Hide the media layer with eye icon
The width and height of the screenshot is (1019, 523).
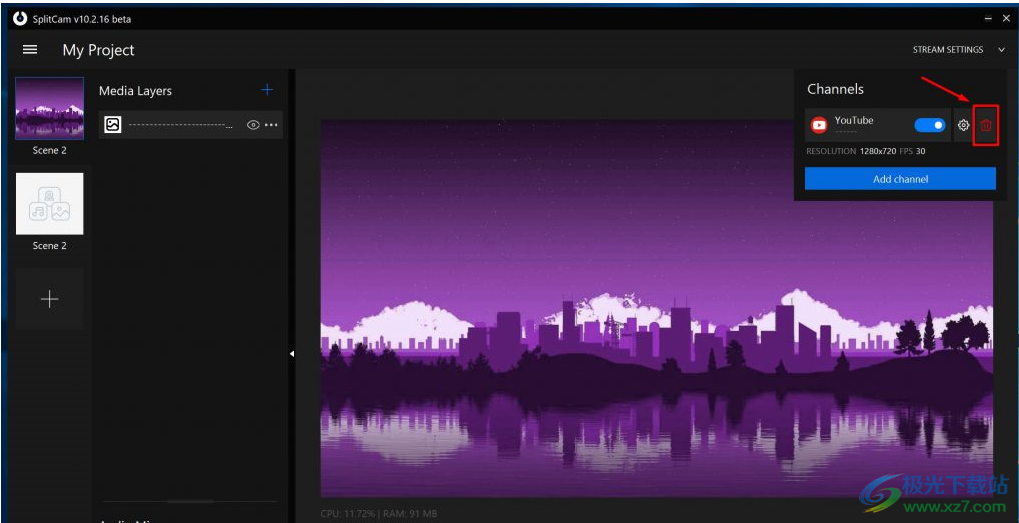click(x=253, y=125)
